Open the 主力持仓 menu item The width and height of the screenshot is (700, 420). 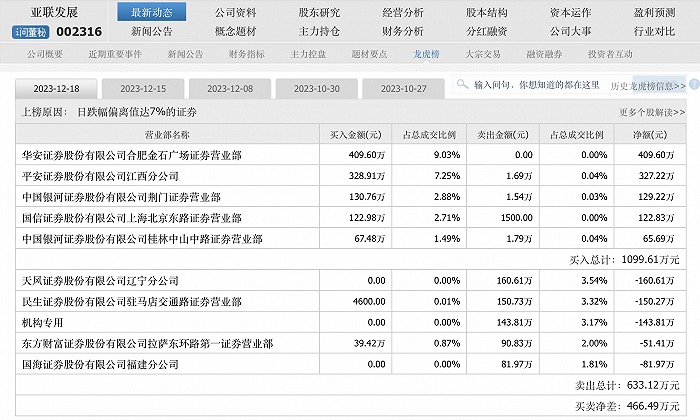[x=319, y=31]
